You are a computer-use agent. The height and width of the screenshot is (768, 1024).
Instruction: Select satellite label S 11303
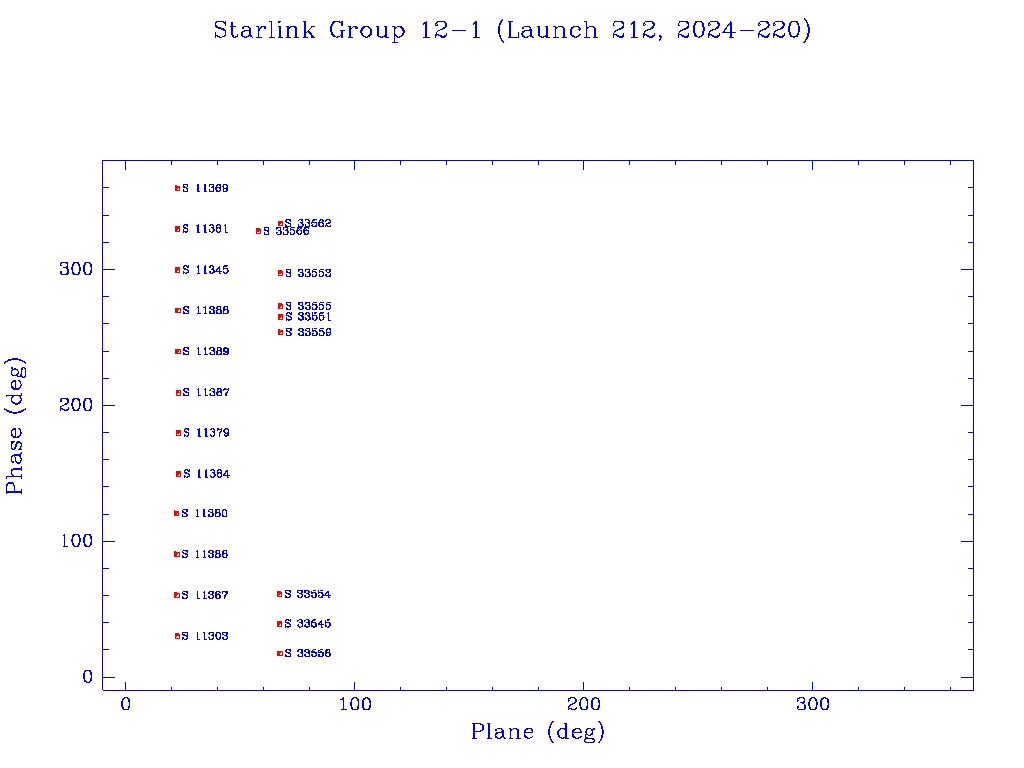tap(205, 636)
